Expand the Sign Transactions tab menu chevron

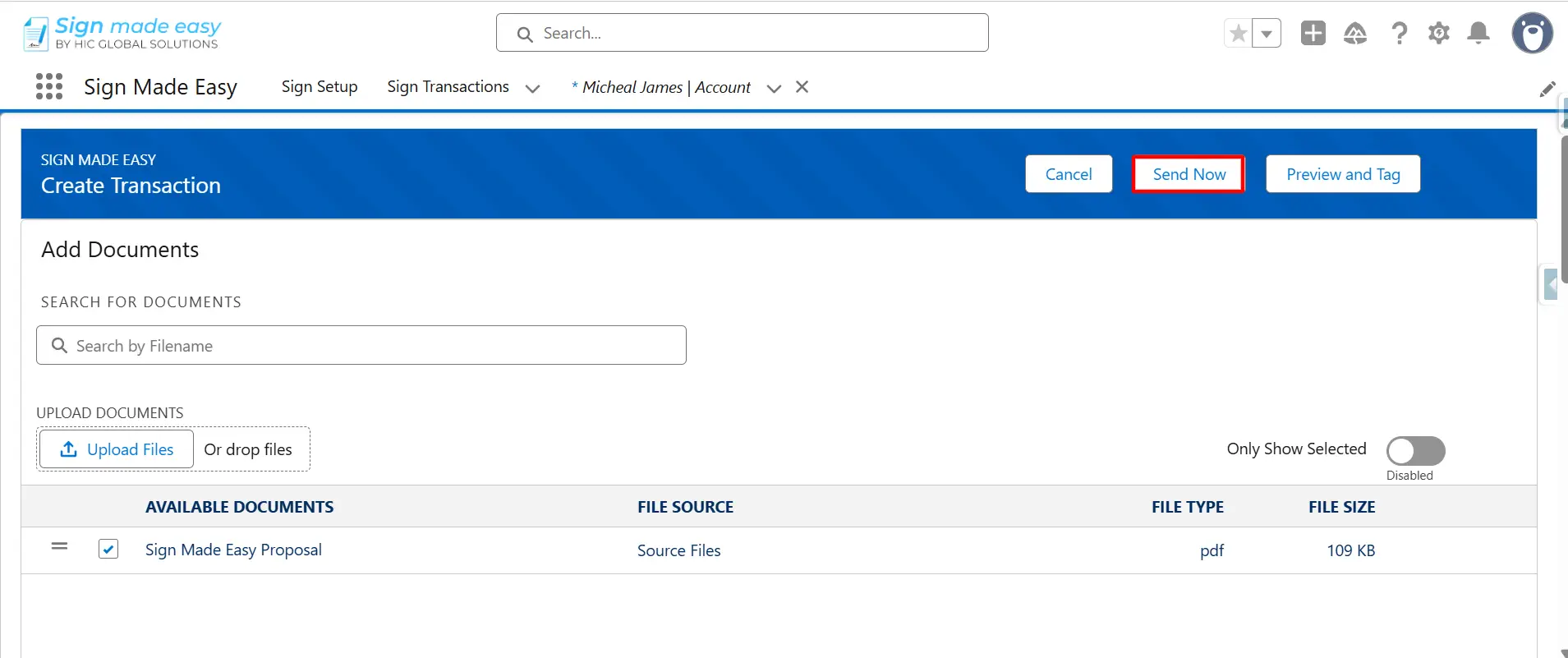click(x=532, y=88)
